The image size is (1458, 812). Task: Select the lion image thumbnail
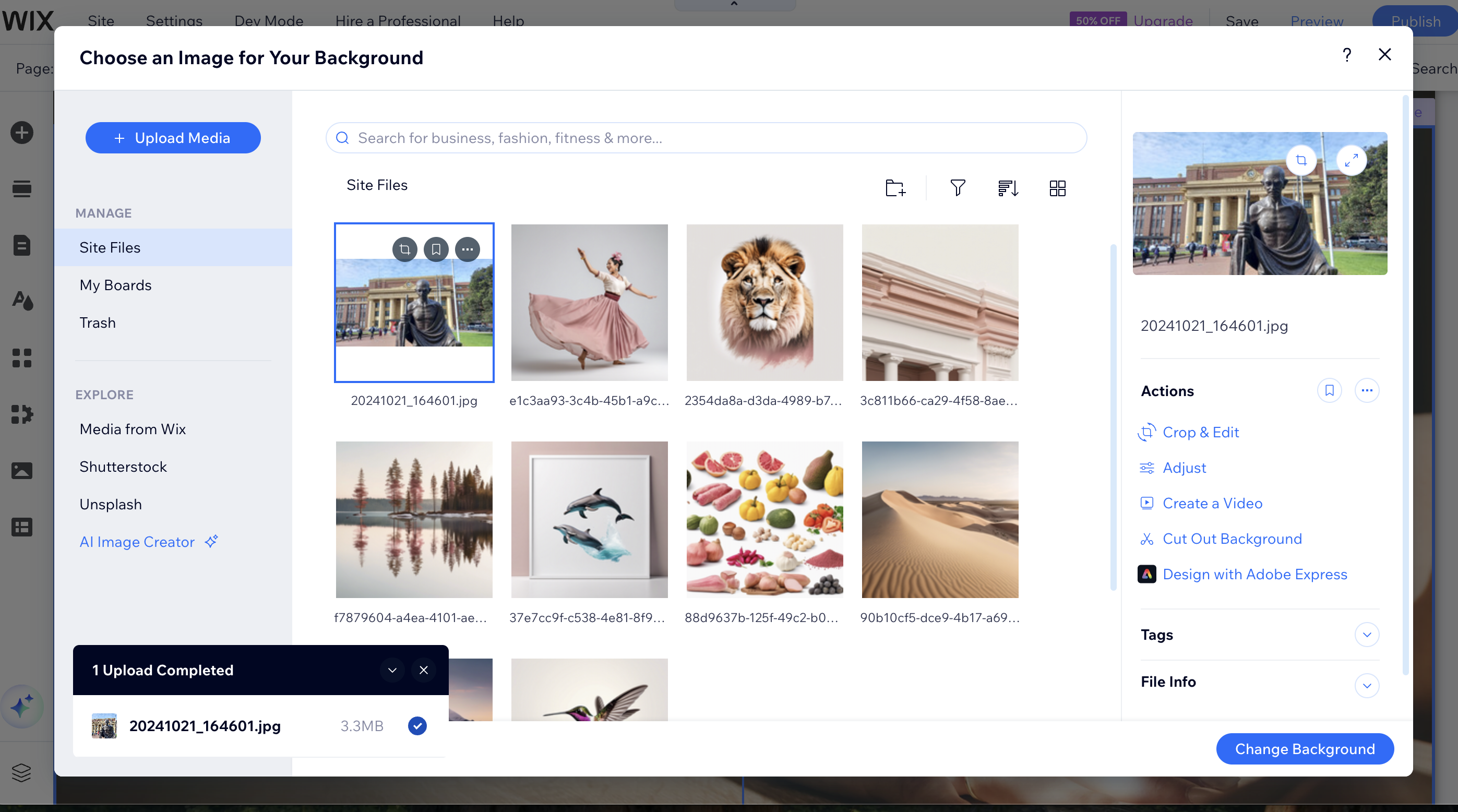(x=764, y=303)
